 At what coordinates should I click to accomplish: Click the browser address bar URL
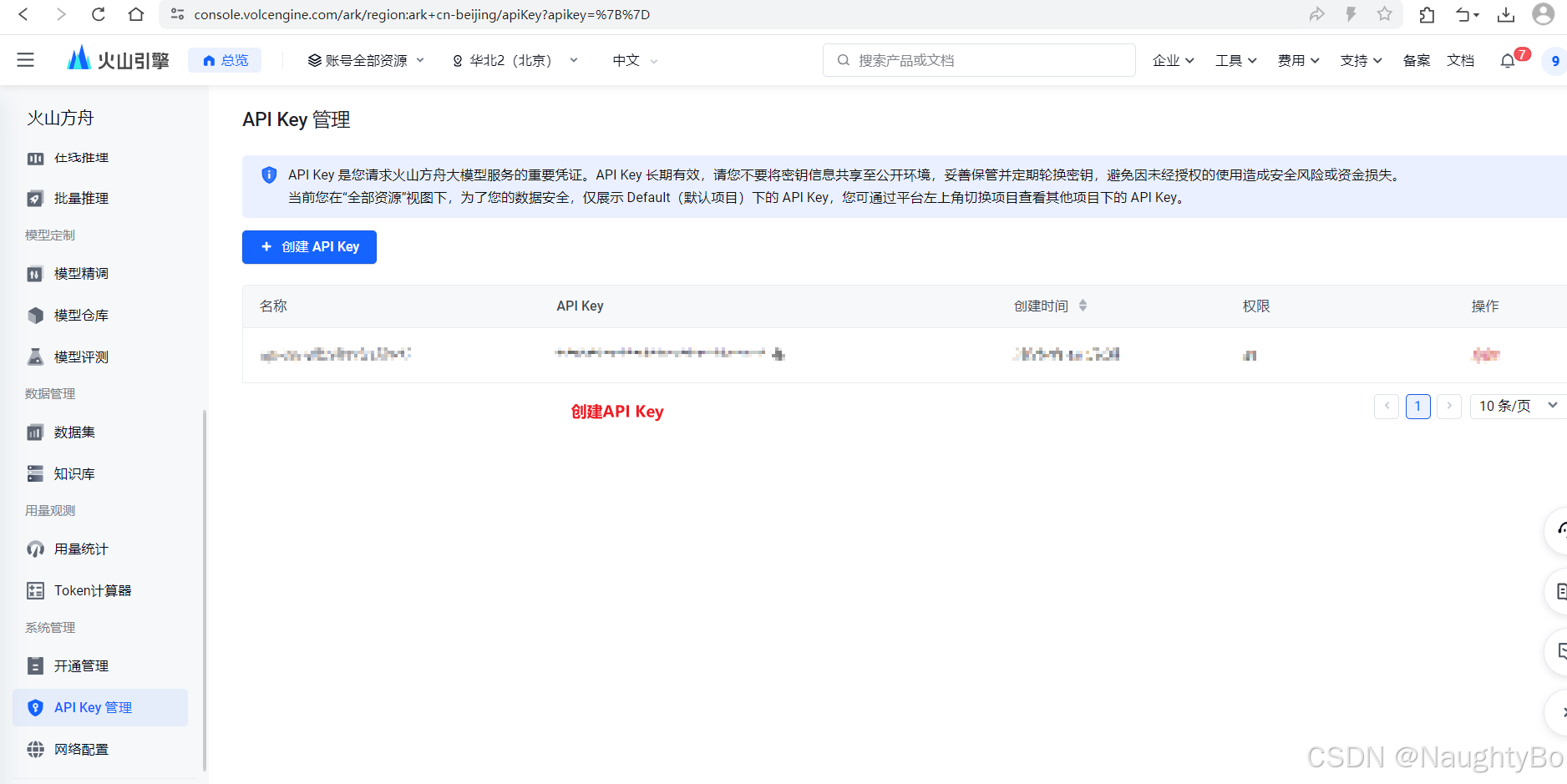tap(422, 14)
